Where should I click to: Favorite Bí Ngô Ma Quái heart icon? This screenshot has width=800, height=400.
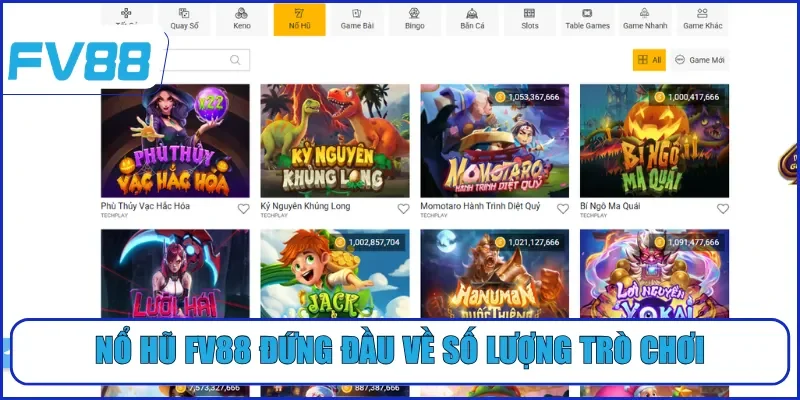click(722, 209)
